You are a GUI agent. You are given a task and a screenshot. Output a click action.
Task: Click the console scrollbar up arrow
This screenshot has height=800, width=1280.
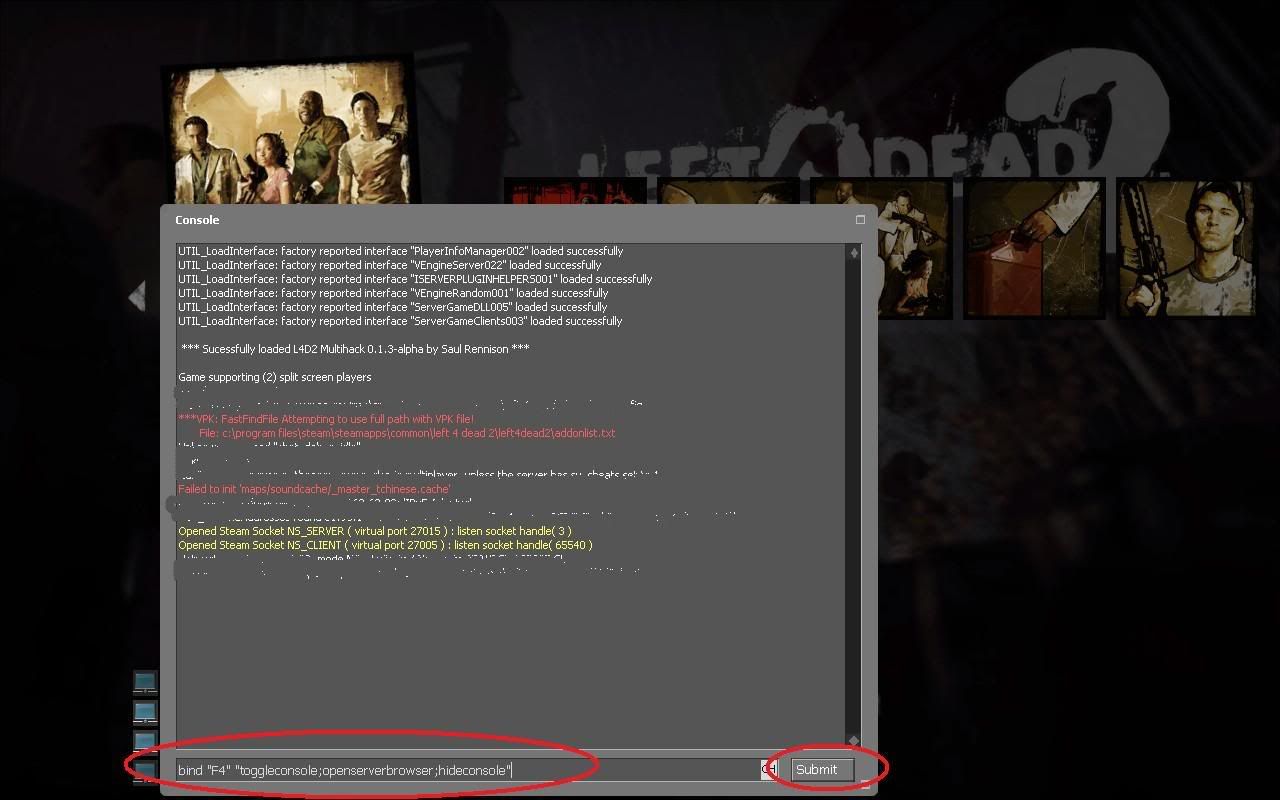pyautogui.click(x=853, y=253)
